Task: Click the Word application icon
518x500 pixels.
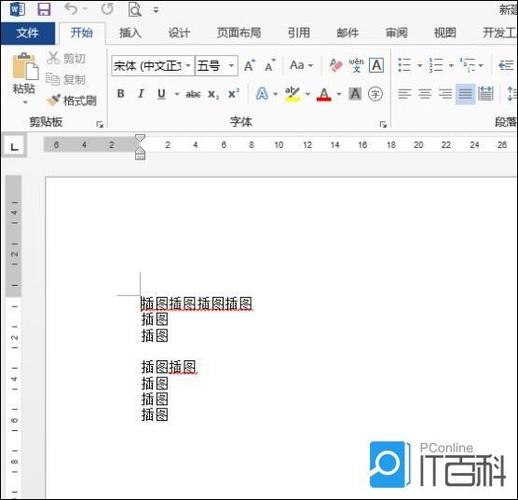Action: click(18, 9)
